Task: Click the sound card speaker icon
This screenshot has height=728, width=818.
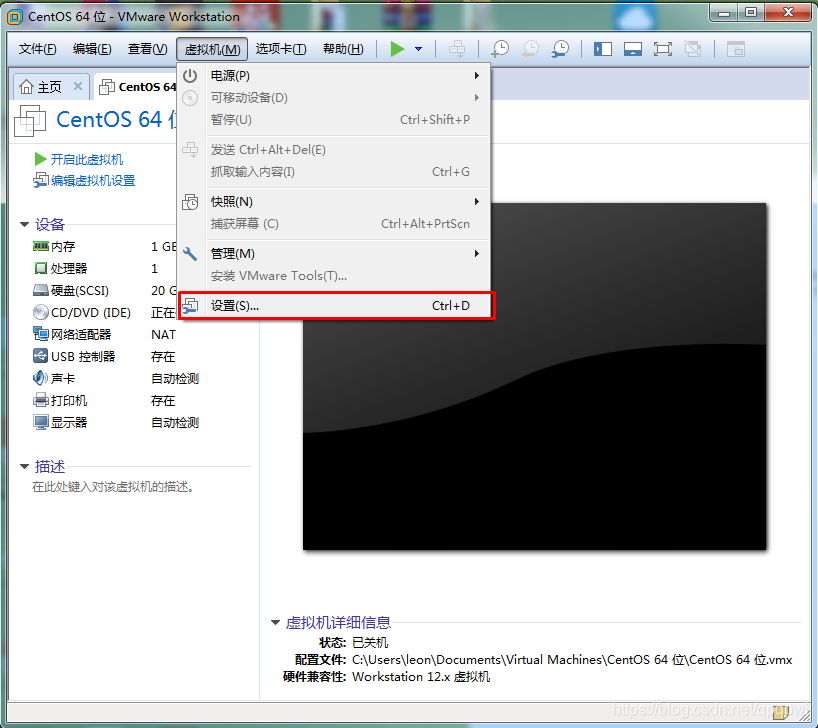Action: pos(41,378)
